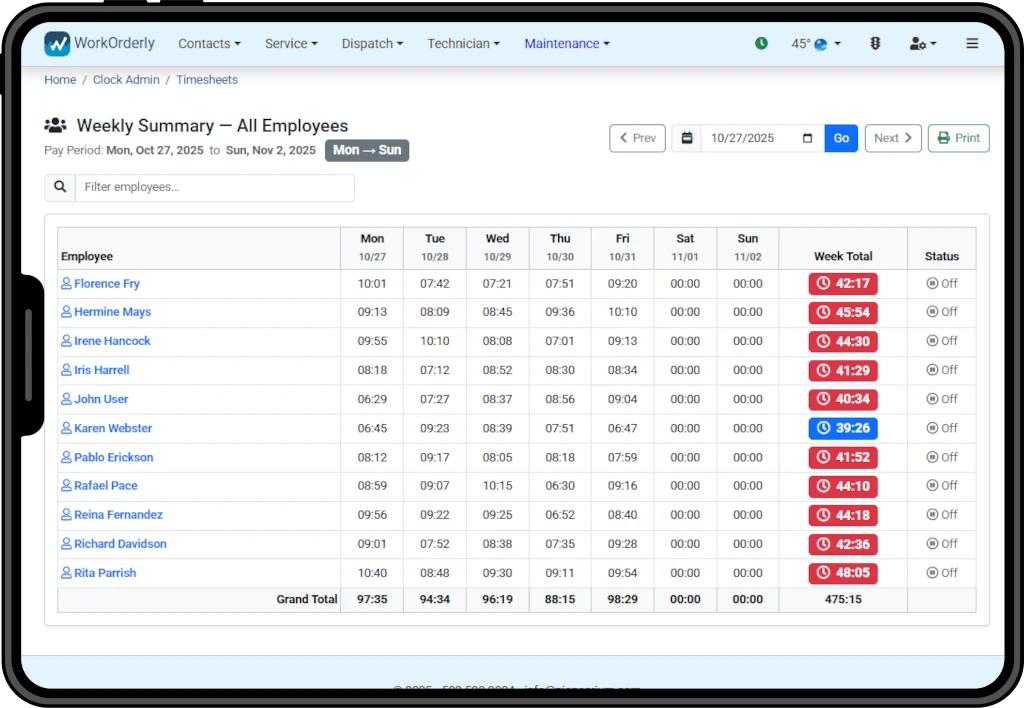Screen dimensions: 1024x708
Task: Open Hermine Mays employee link
Action: pos(112,312)
